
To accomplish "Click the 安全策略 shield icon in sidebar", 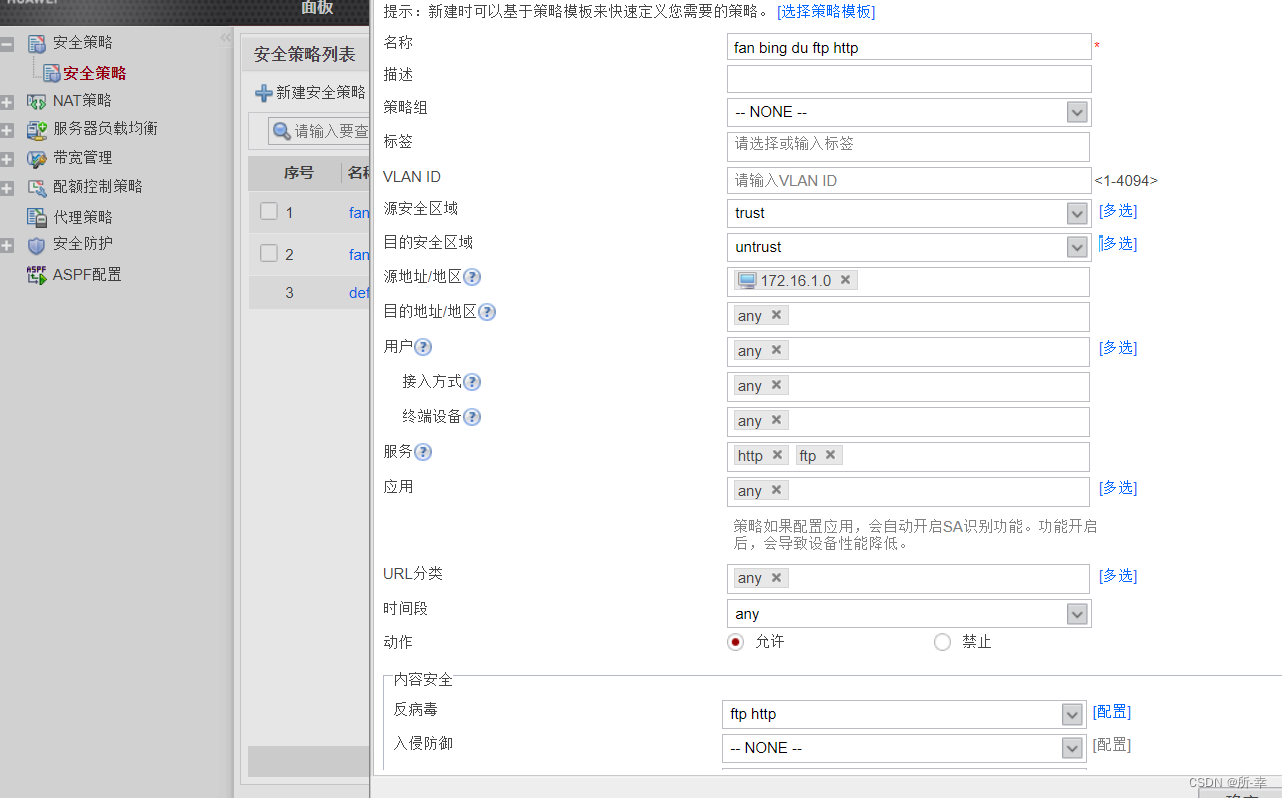I will (37, 43).
